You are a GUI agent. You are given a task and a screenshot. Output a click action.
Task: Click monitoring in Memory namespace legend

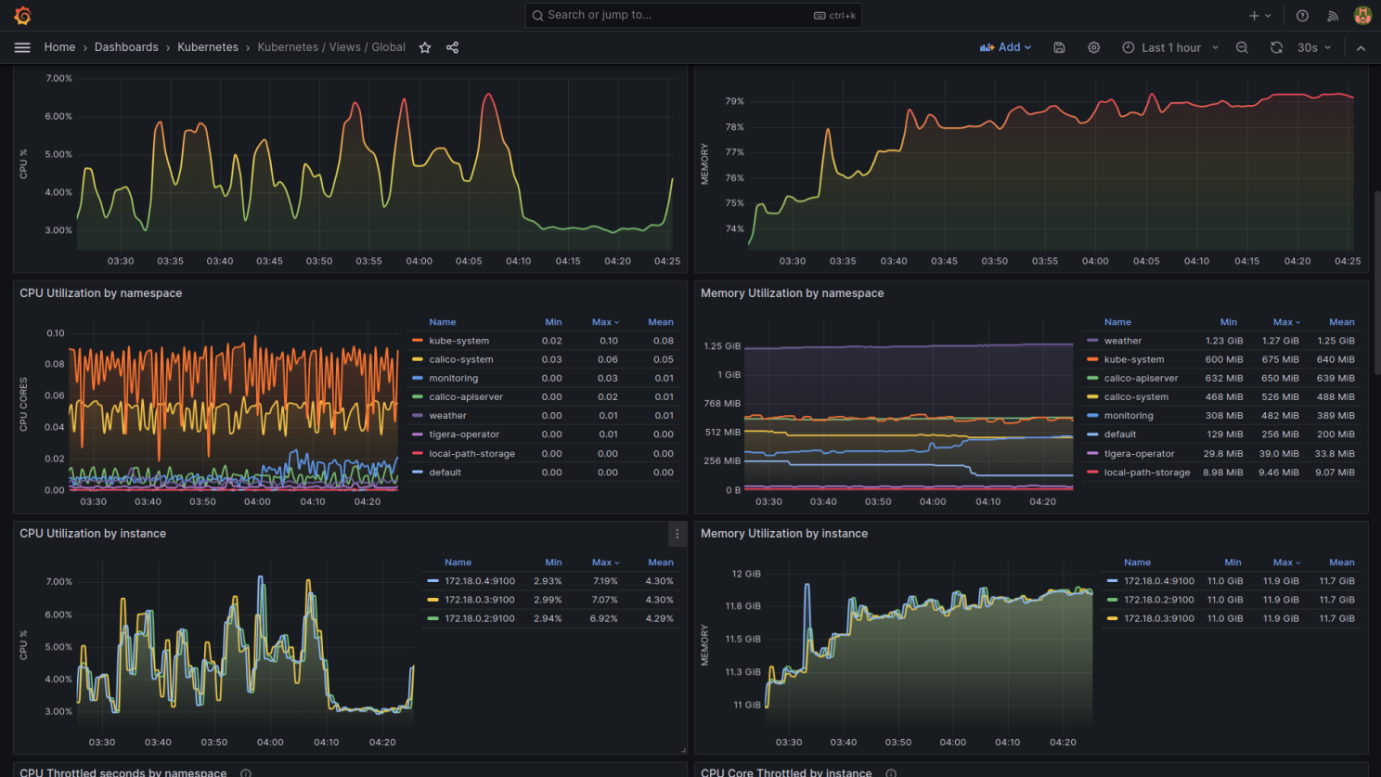[1129, 415]
